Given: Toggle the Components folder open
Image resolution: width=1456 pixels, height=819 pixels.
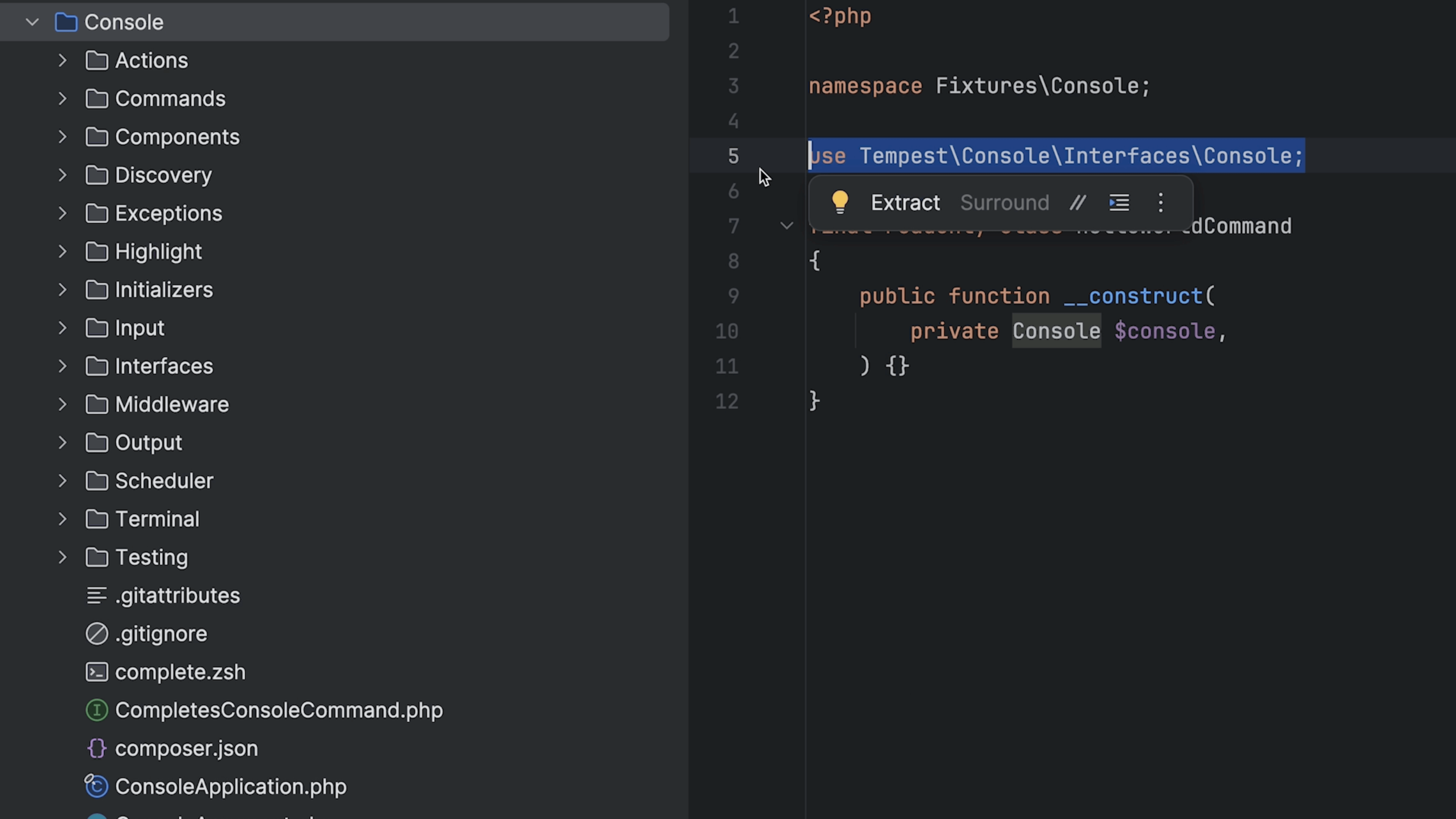Looking at the screenshot, I should tap(63, 137).
